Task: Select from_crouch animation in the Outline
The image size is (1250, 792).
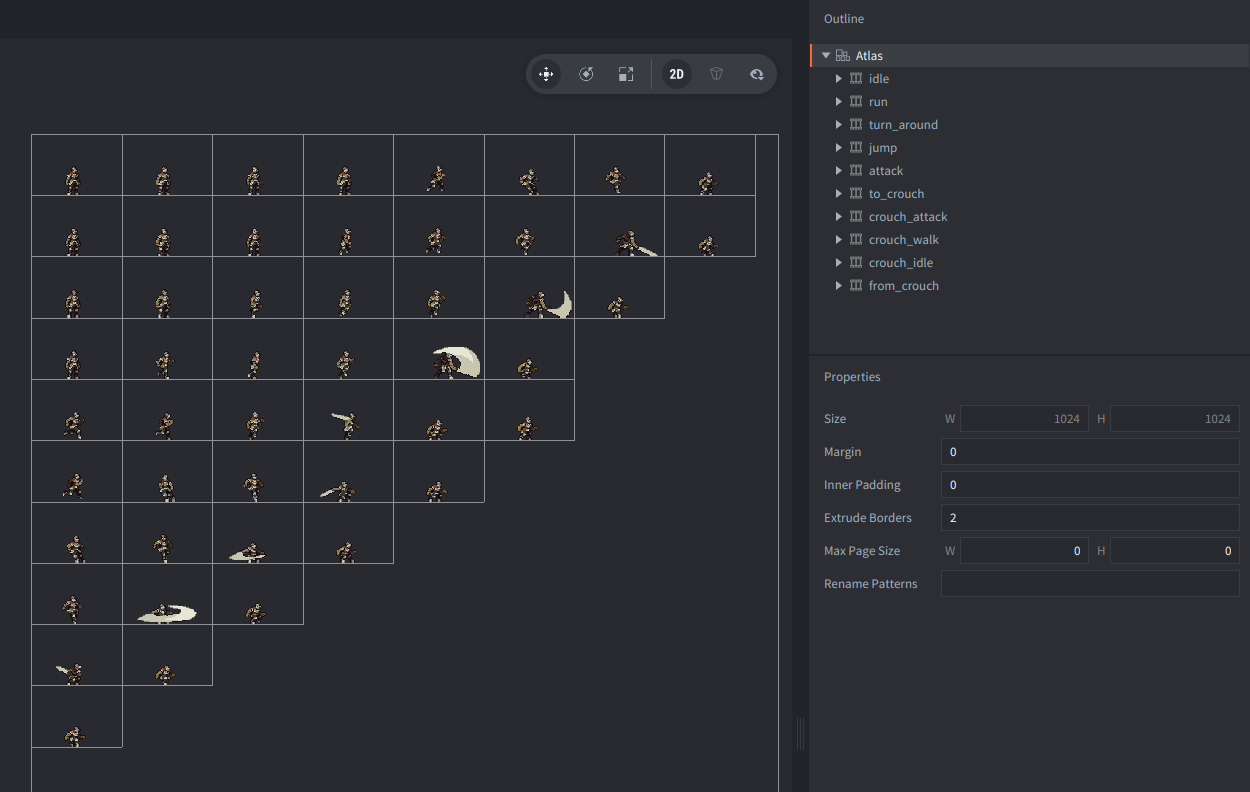Action: click(903, 286)
